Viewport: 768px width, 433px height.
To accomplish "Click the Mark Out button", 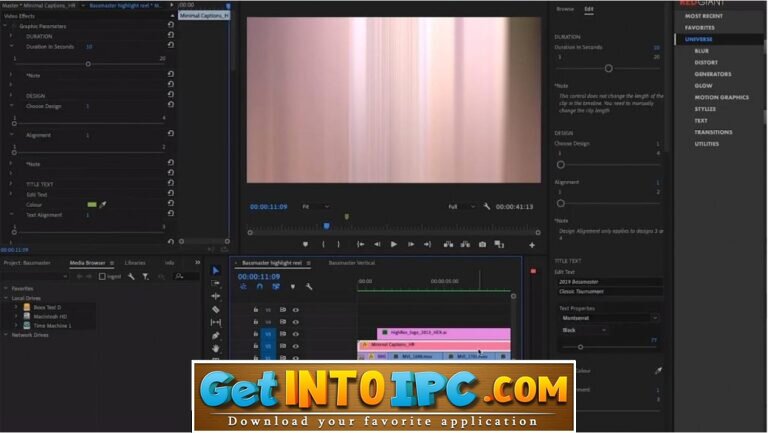I will [x=338, y=244].
